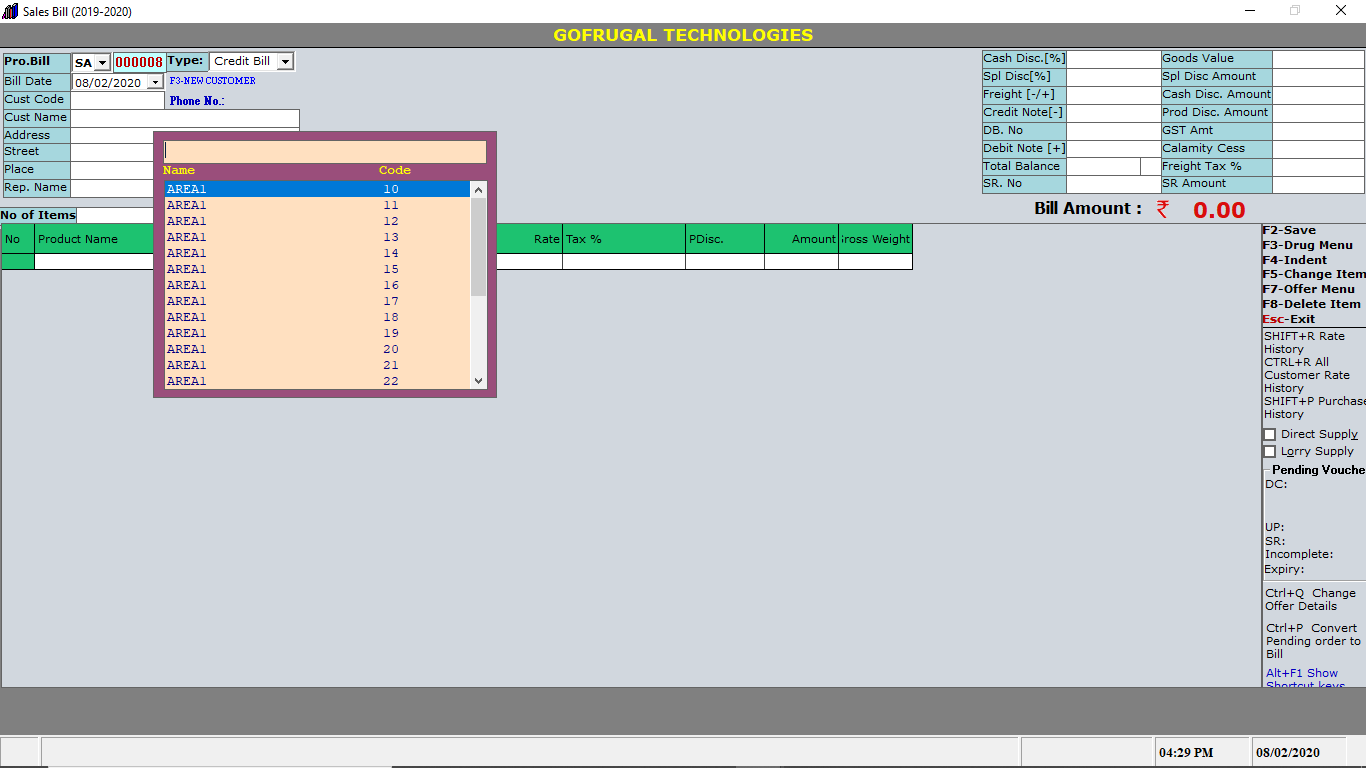Click the Amount column header
1366x768 pixels.
(x=801, y=239)
